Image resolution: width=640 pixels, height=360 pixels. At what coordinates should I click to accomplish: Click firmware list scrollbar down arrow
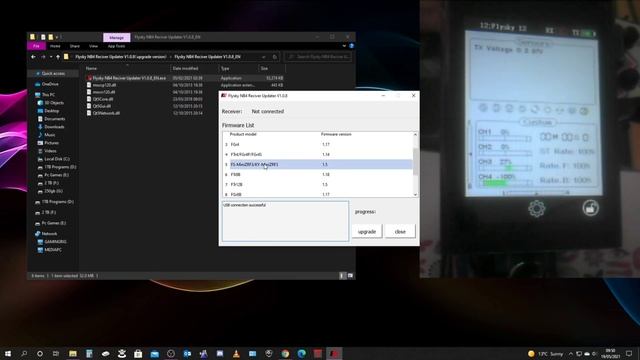(x=416, y=195)
